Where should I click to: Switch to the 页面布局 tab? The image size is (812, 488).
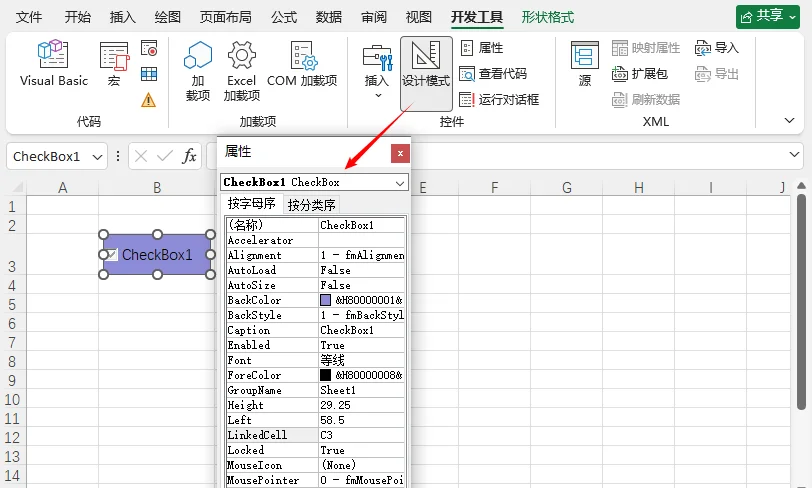coord(226,17)
